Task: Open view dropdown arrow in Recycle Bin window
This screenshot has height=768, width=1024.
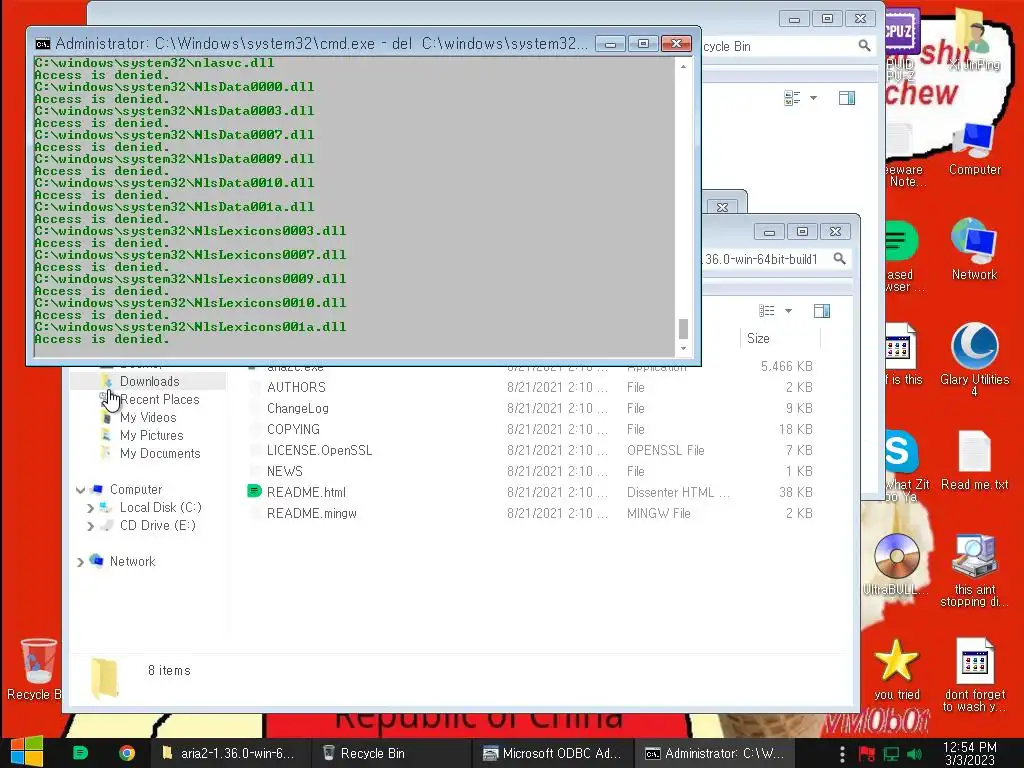Action: 813,98
